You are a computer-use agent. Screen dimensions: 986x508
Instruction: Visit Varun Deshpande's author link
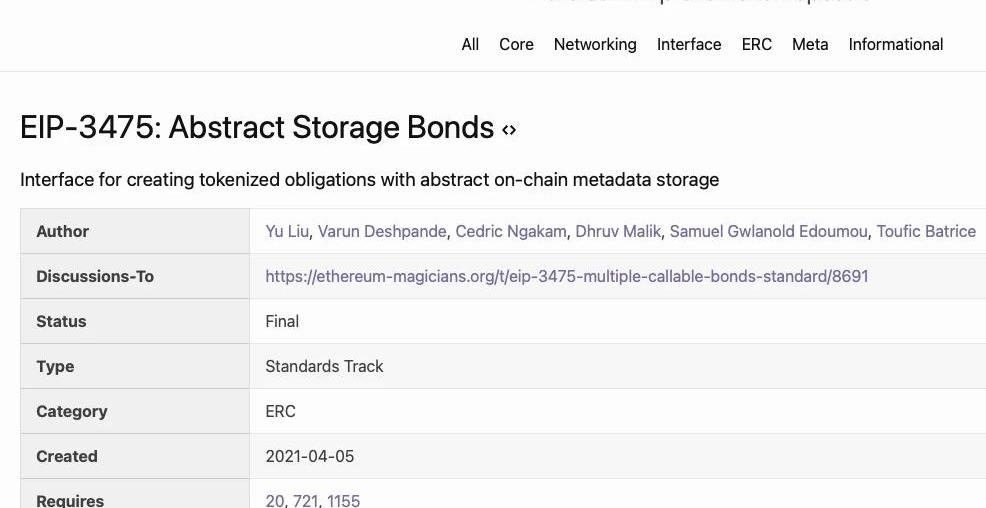point(382,231)
